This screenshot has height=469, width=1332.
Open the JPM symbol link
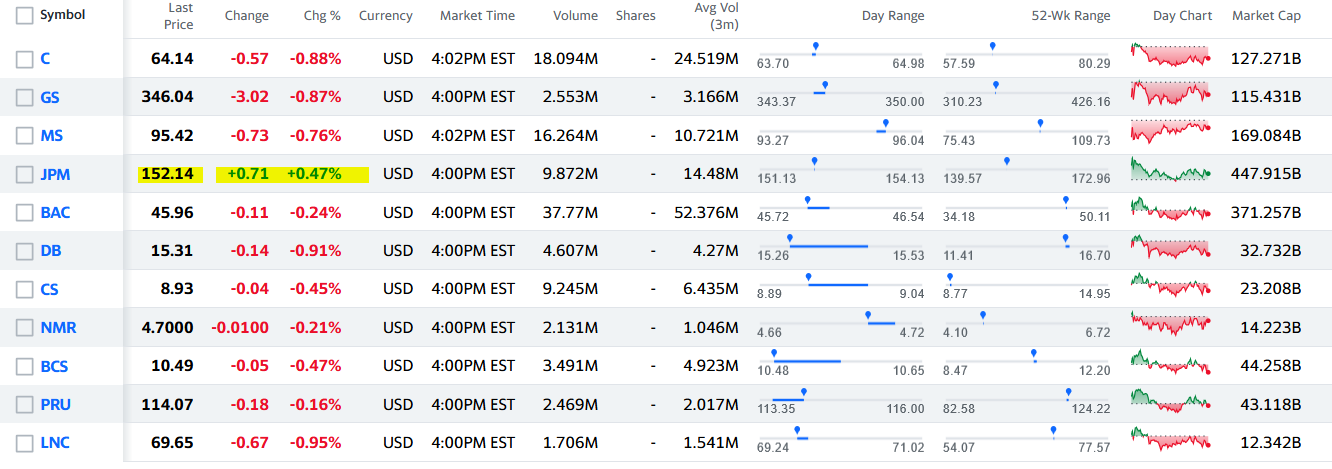(55, 175)
